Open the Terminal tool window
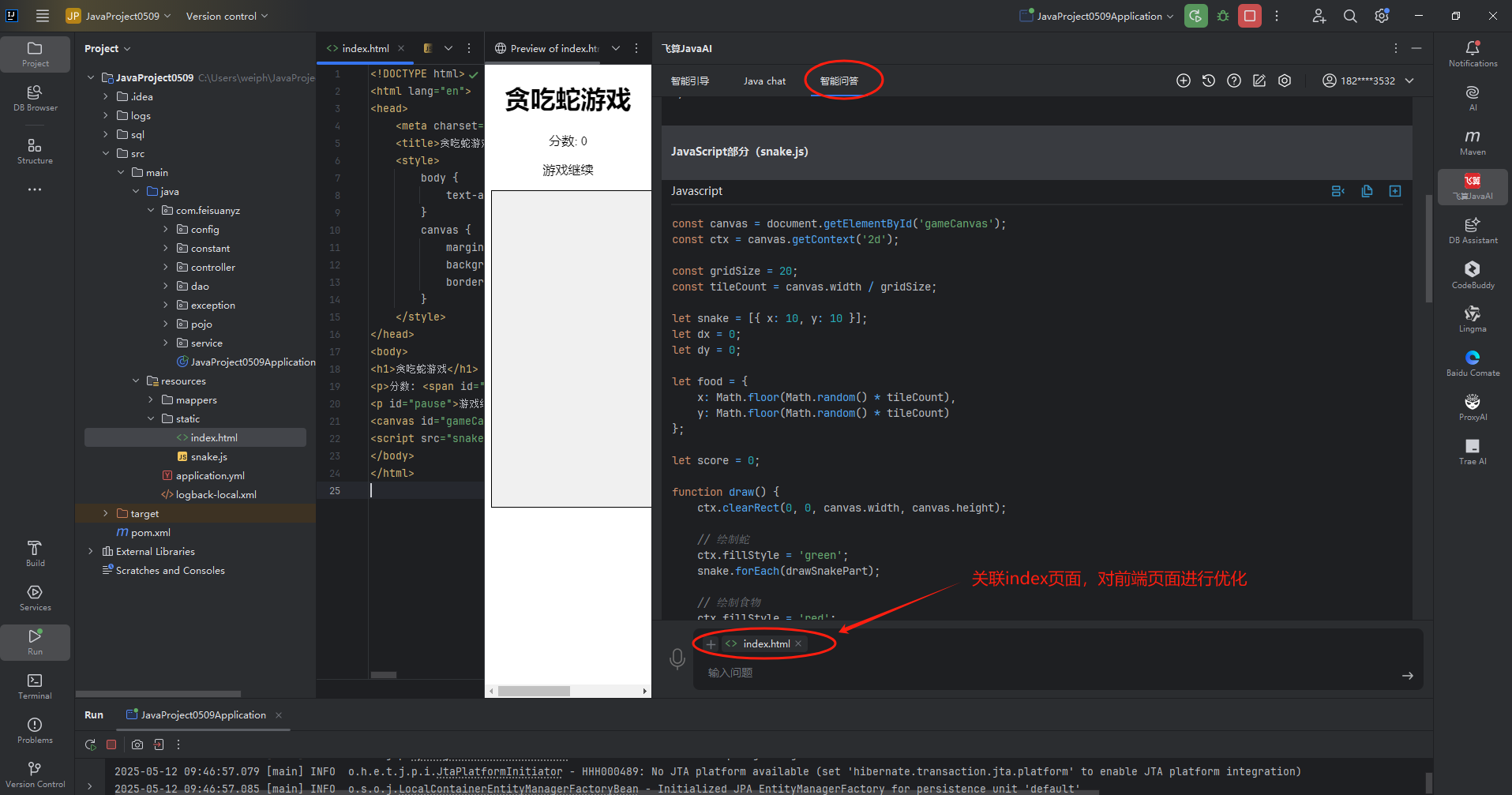The height and width of the screenshot is (795, 1512). point(35,685)
